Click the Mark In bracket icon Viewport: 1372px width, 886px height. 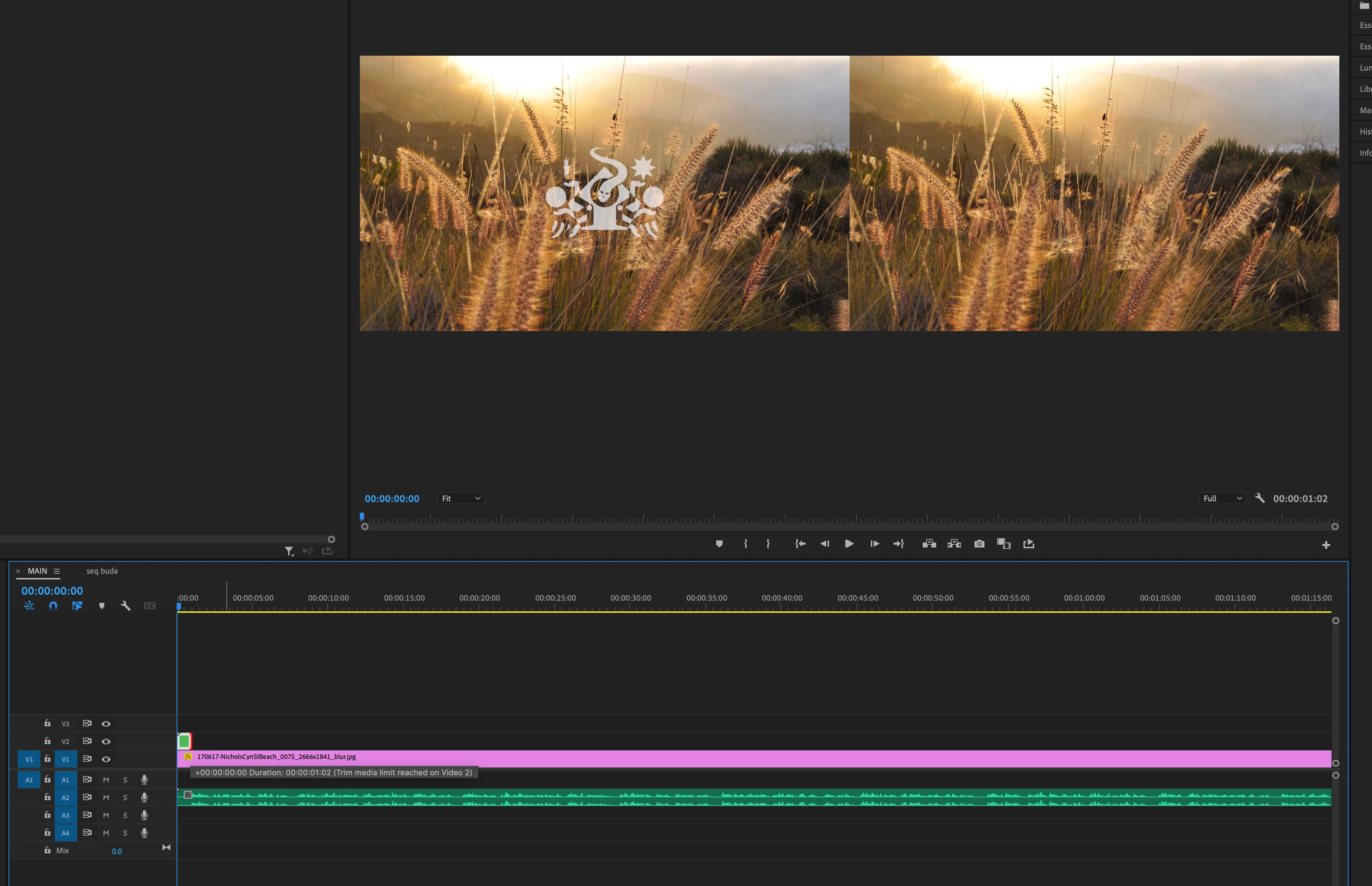click(746, 544)
